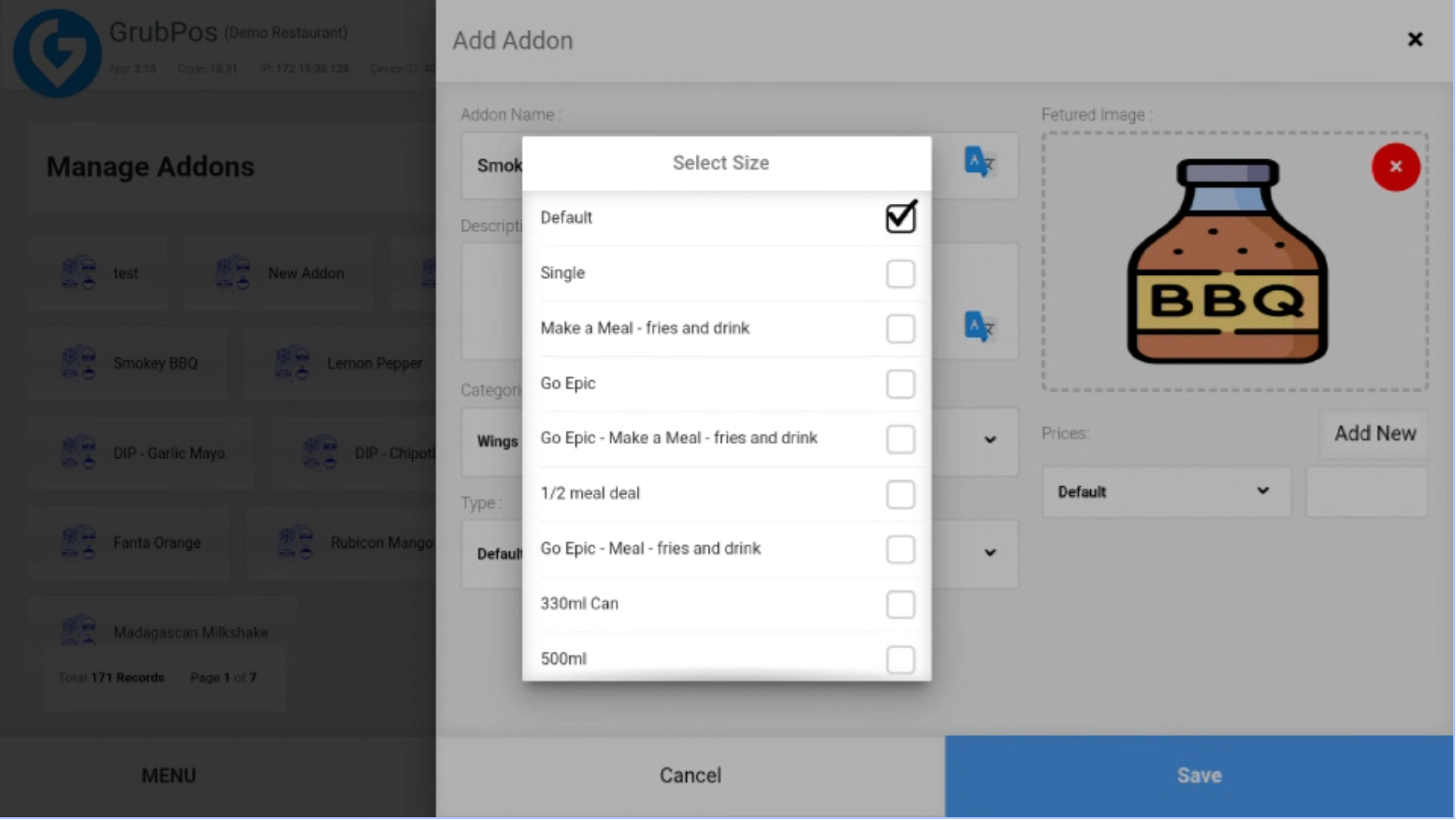Open the Prices Default size dropdown
This screenshot has width=1456, height=820.
[1166, 491]
